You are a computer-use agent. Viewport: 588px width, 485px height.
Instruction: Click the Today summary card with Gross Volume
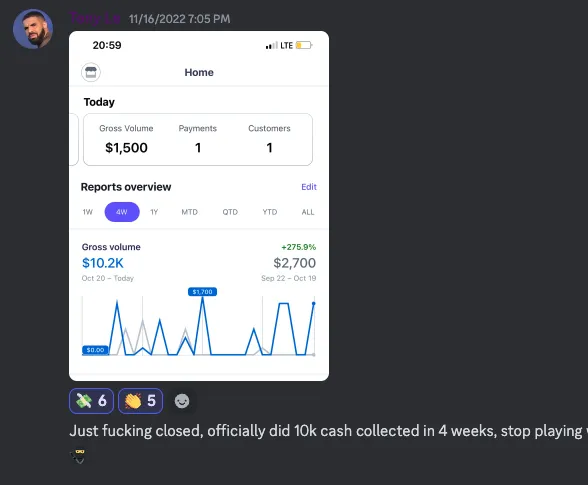(x=198, y=139)
